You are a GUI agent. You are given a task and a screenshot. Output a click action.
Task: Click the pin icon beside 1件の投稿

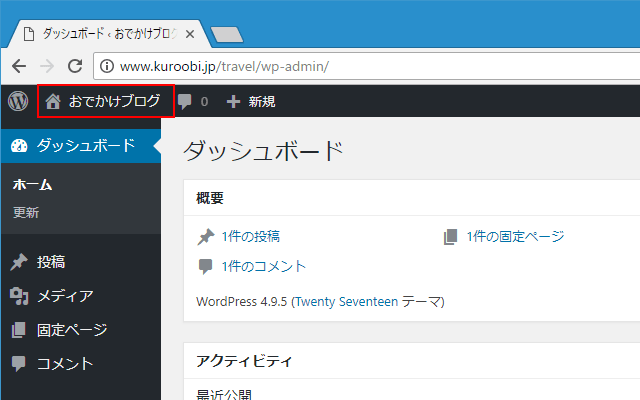[x=206, y=237]
